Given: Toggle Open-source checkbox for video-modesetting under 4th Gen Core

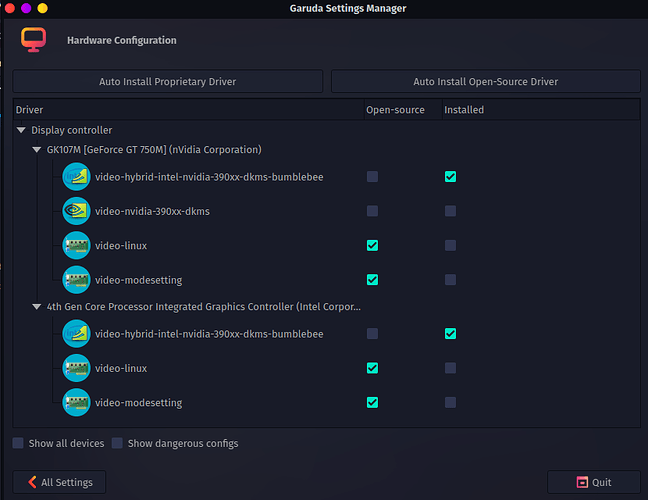Looking at the screenshot, I should point(372,402).
